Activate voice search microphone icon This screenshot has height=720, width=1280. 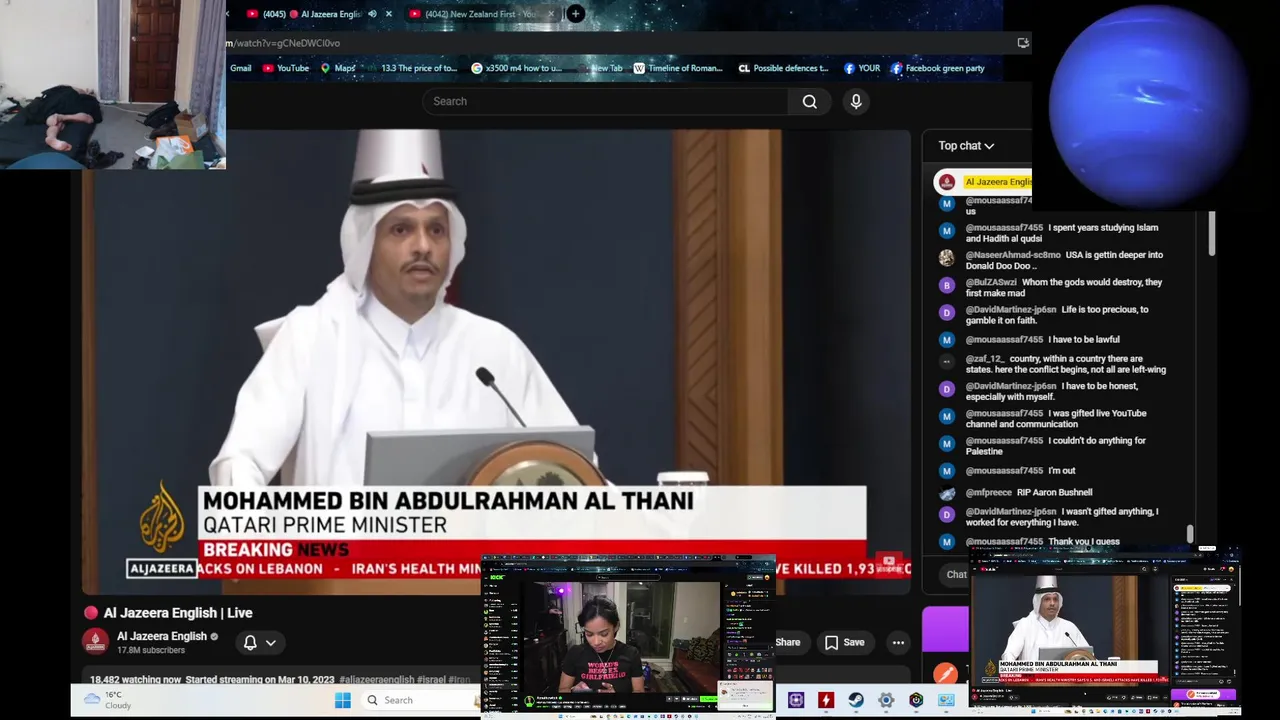click(856, 101)
